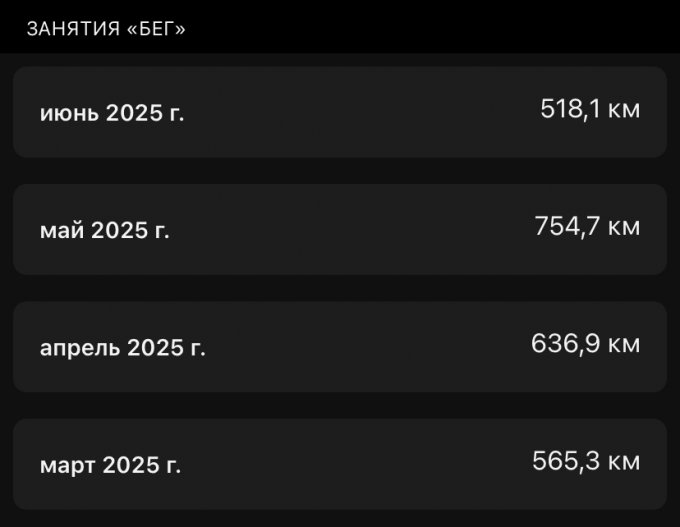This screenshot has width=680, height=527.
Task: Click the 636,9 км distance value
Action: pos(585,345)
